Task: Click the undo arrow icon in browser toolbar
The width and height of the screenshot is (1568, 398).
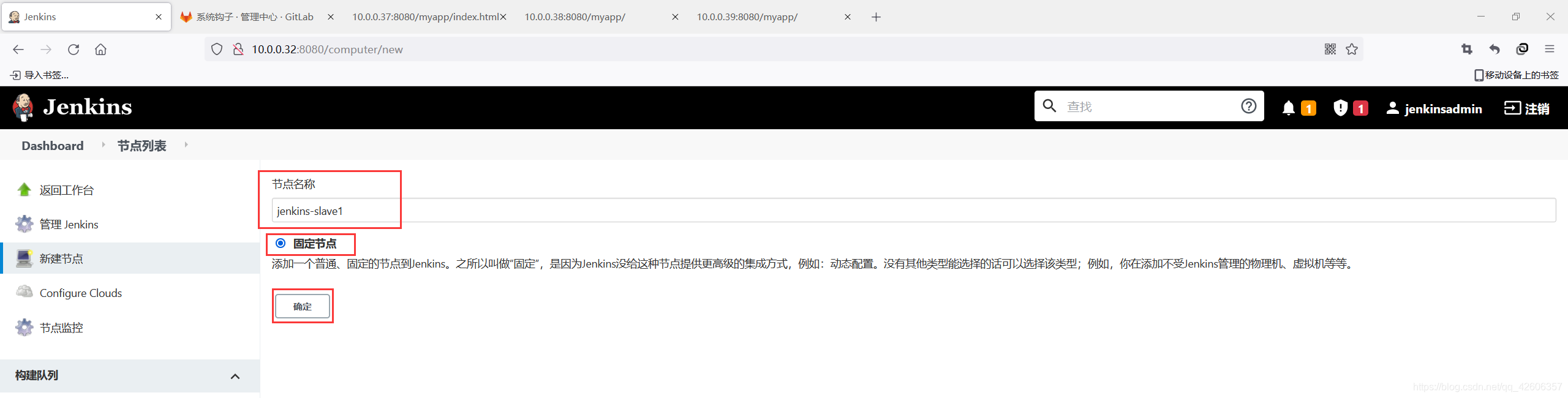Action: point(1494,50)
